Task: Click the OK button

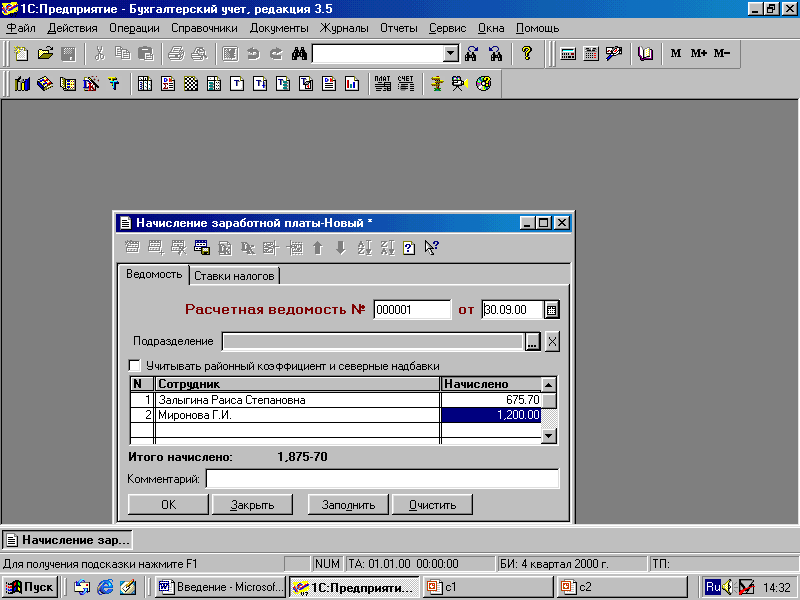Action: click(168, 505)
